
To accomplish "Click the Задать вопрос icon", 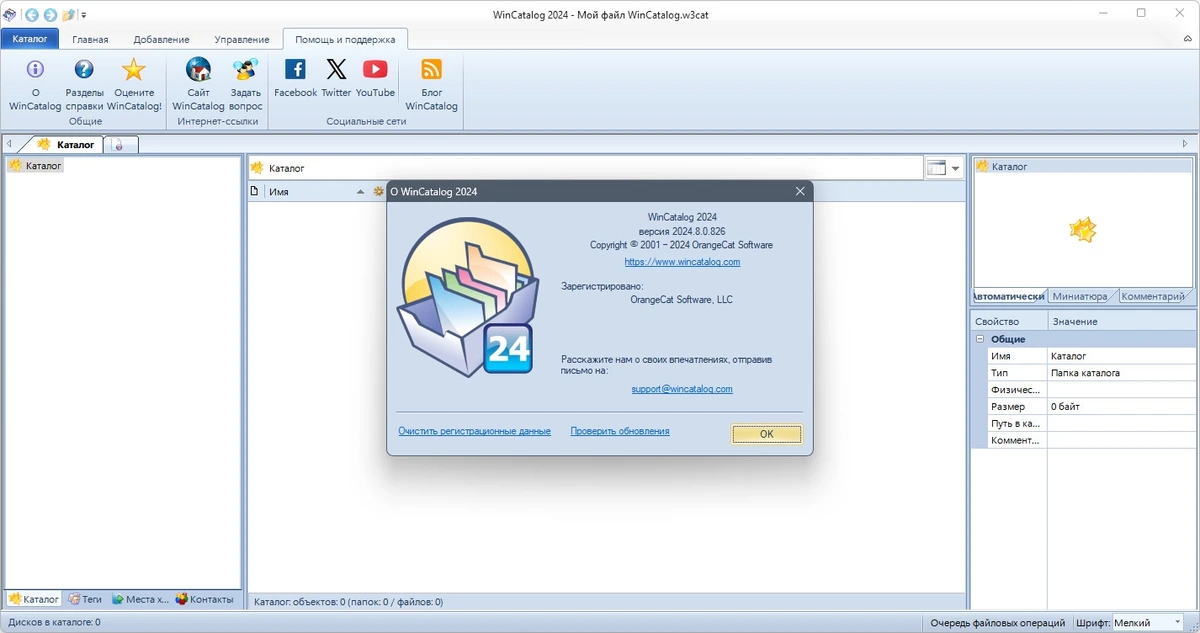I will (x=245, y=70).
